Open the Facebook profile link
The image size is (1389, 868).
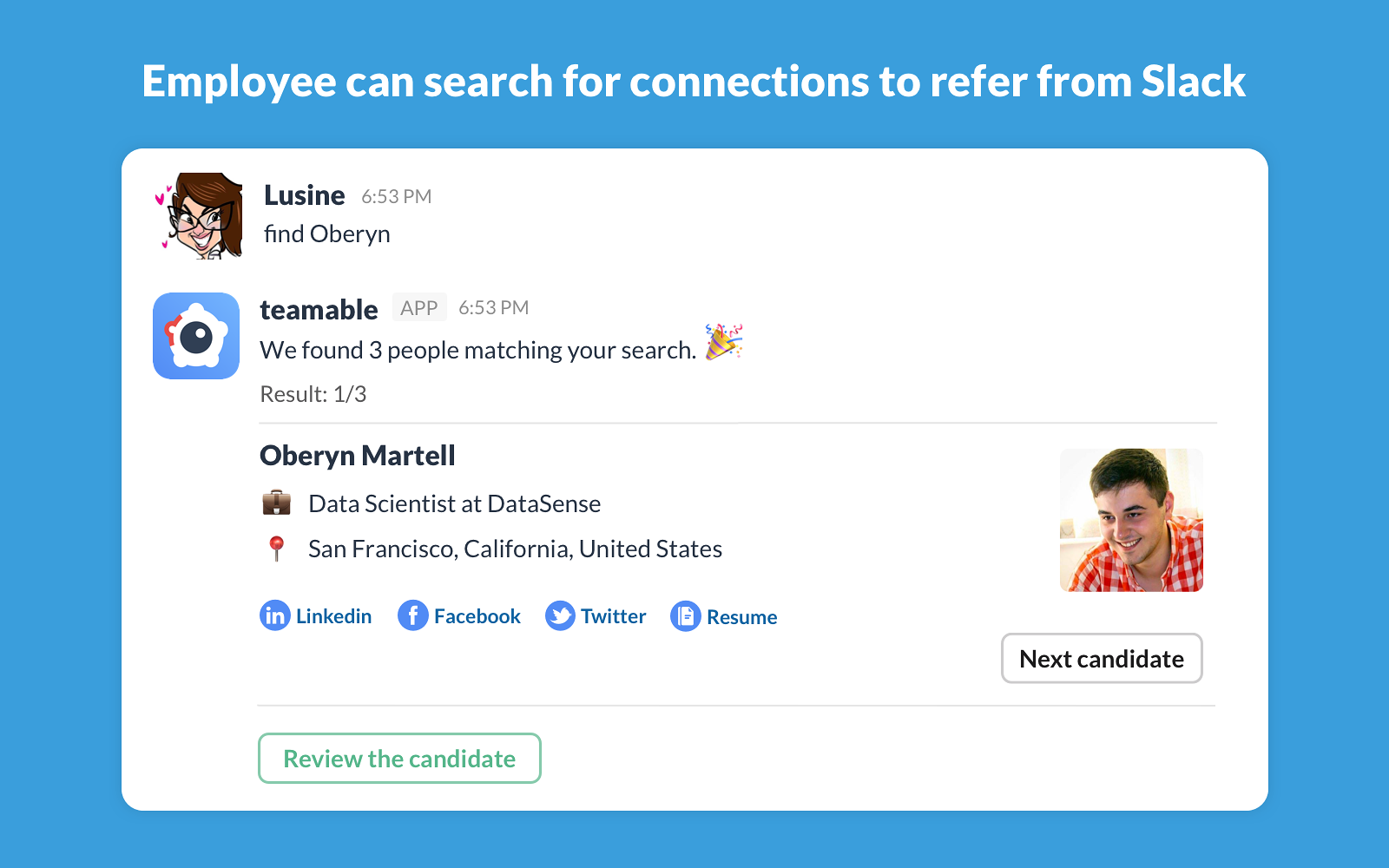477,616
